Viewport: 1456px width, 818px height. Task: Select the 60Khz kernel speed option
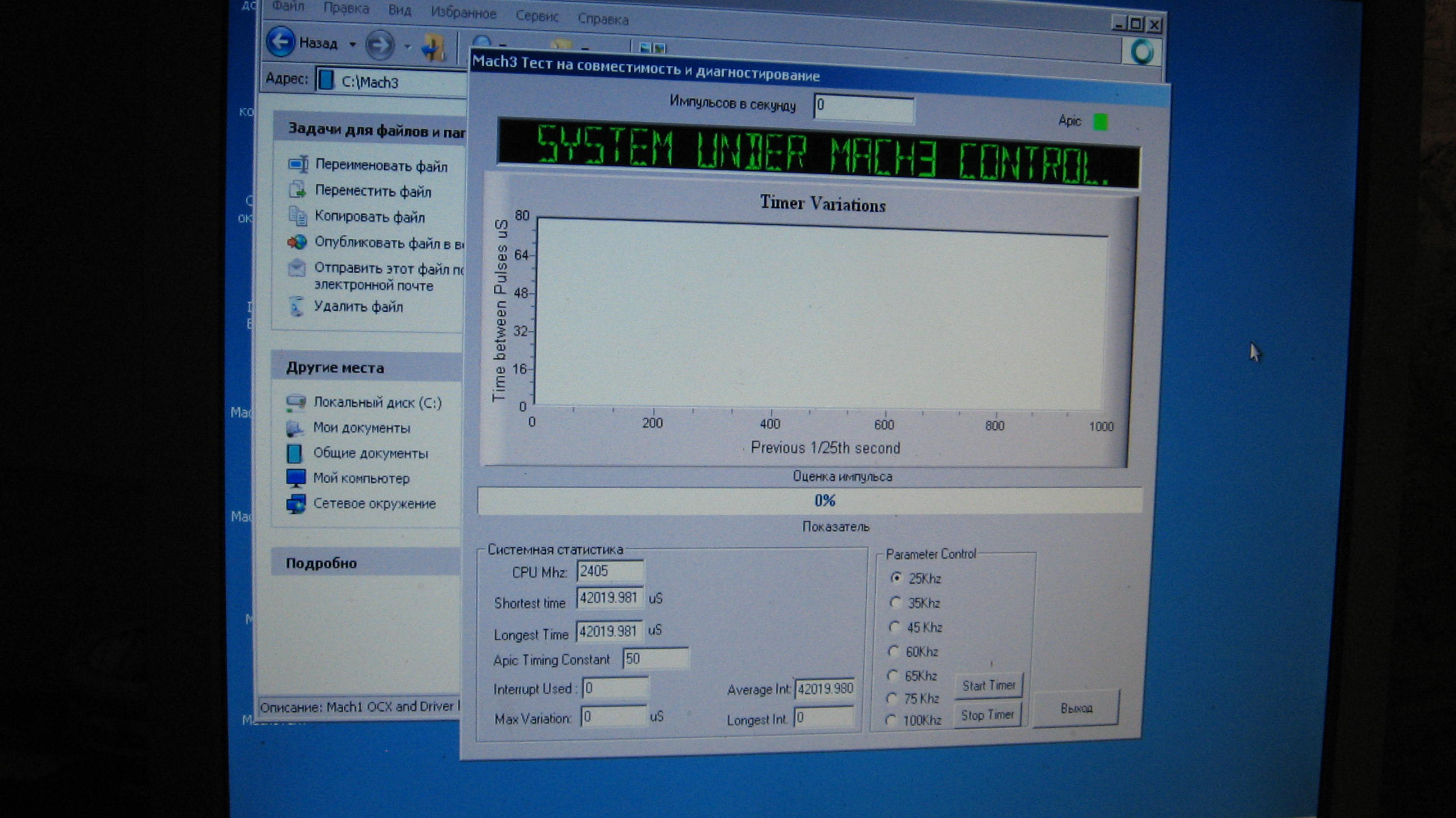coord(893,651)
